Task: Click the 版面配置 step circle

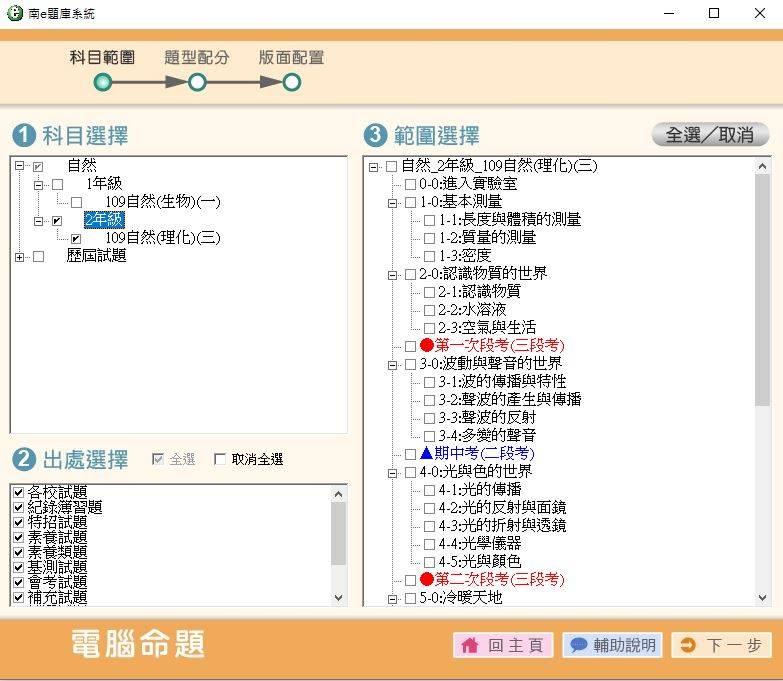Action: point(292,82)
